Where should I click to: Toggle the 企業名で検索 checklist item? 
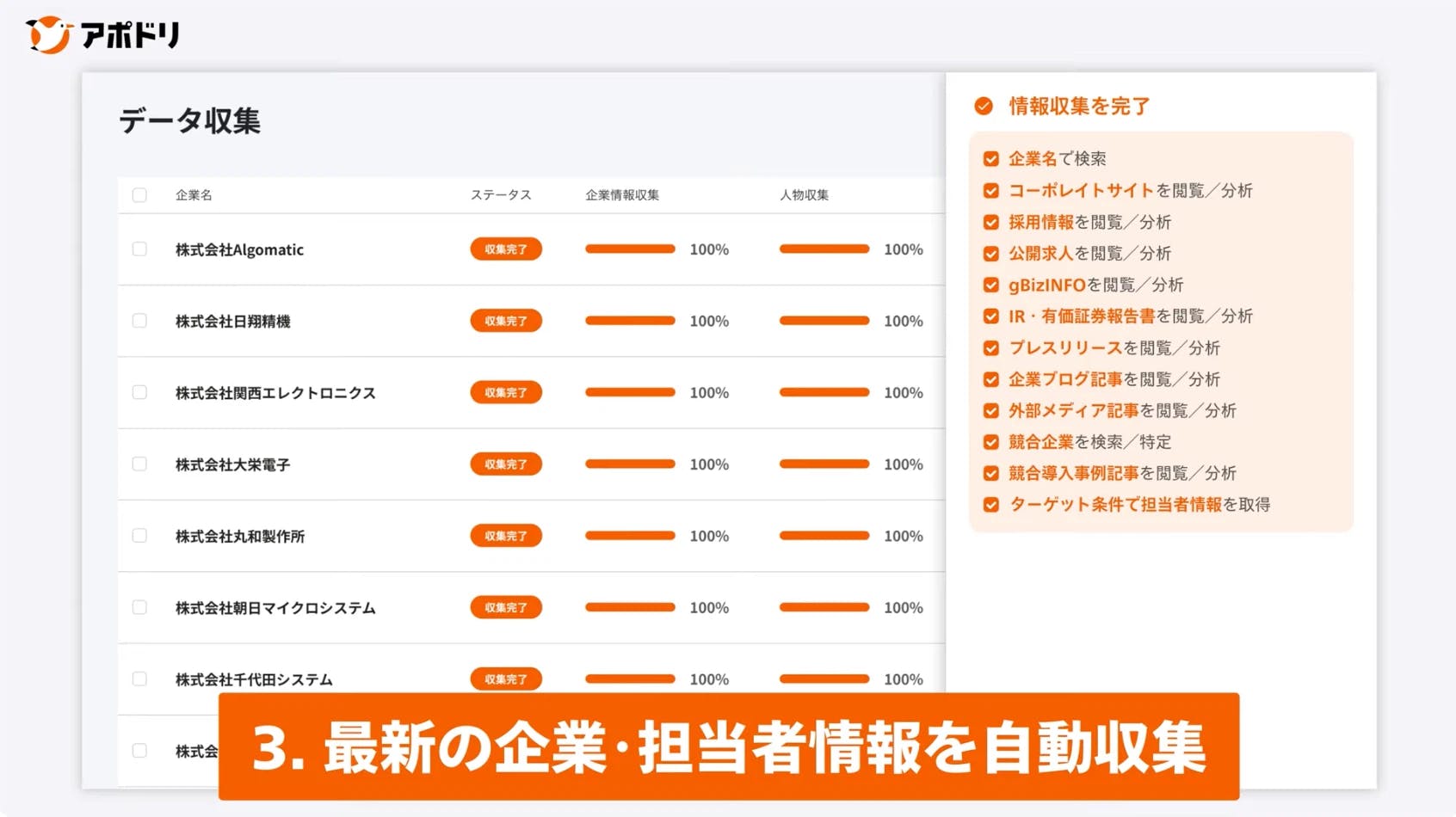pos(991,159)
